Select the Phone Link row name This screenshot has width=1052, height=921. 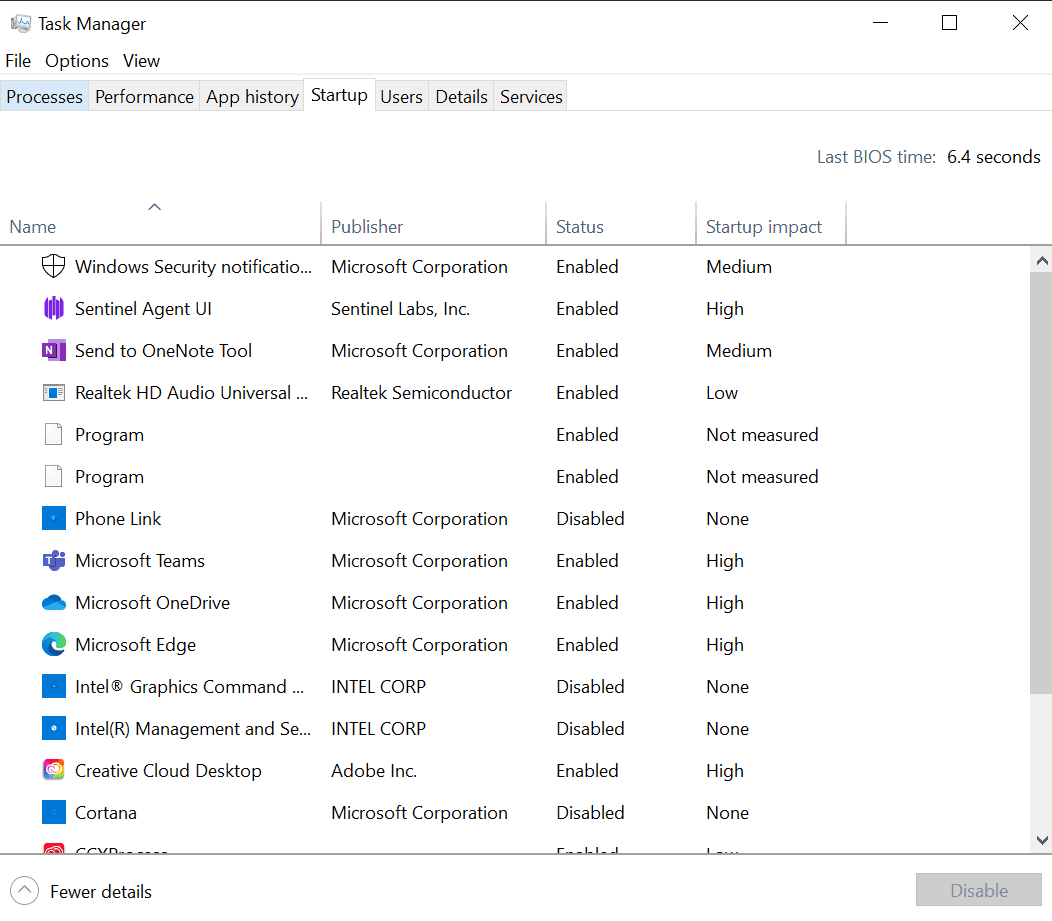point(118,519)
